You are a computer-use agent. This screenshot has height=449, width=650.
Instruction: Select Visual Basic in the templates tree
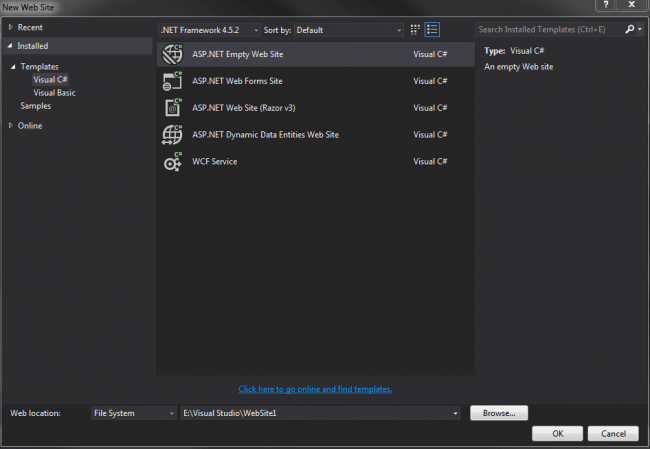tap(54, 92)
